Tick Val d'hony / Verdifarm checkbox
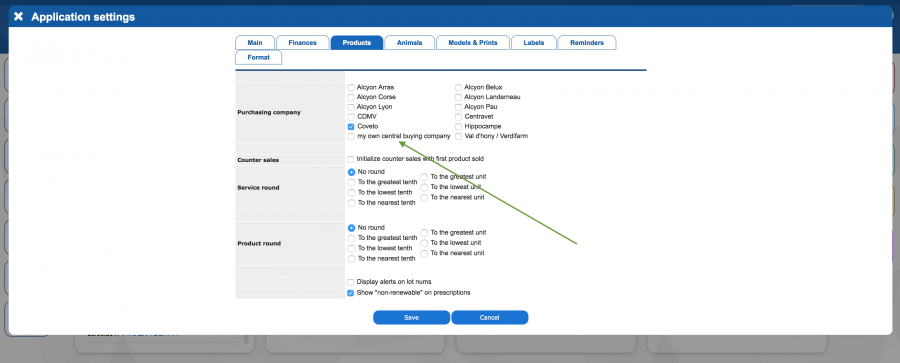The image size is (900, 363). click(458, 137)
